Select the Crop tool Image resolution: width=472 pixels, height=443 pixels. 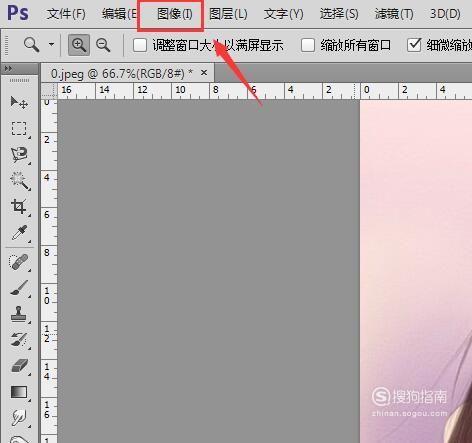click(19, 207)
